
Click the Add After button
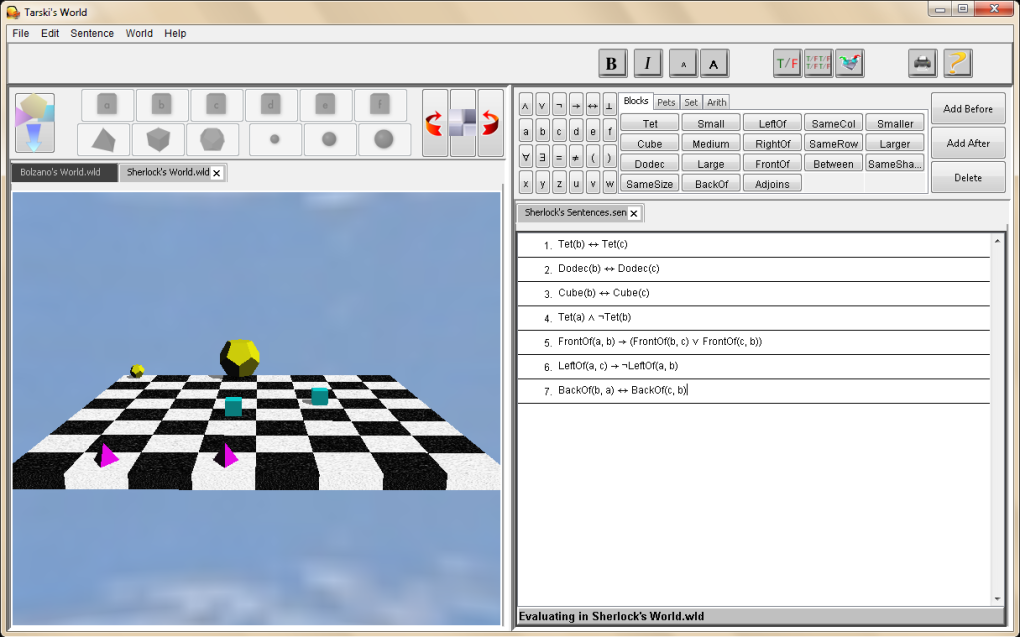point(968,143)
